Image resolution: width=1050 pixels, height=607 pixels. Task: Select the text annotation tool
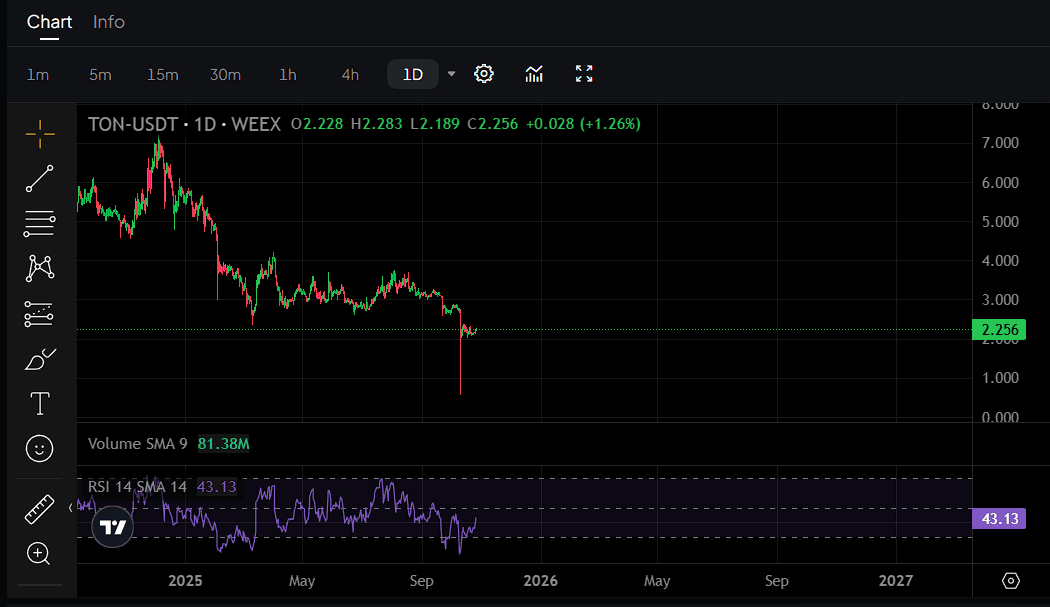pyautogui.click(x=39, y=403)
